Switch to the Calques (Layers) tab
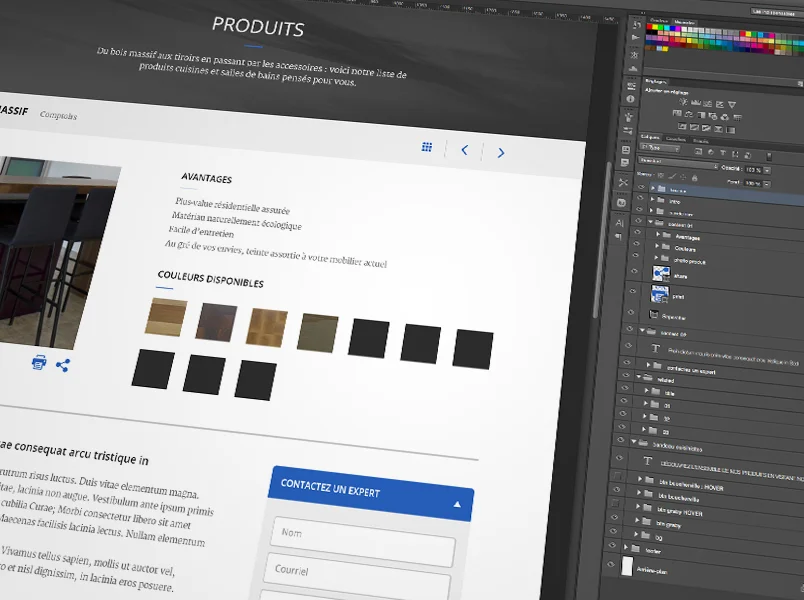Screen dimensions: 804x600 coord(650,137)
